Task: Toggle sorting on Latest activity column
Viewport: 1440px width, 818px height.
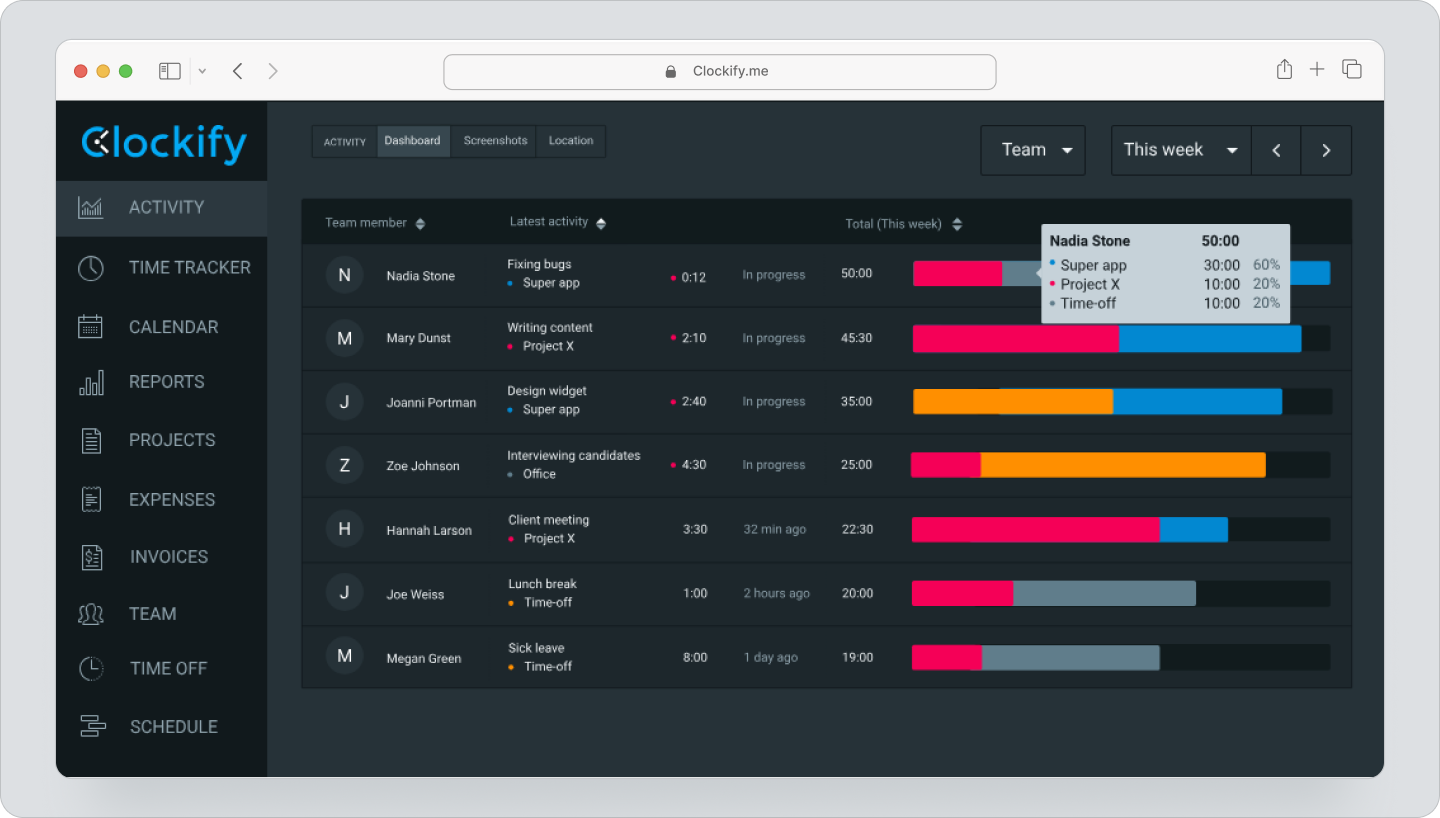Action: click(x=601, y=221)
